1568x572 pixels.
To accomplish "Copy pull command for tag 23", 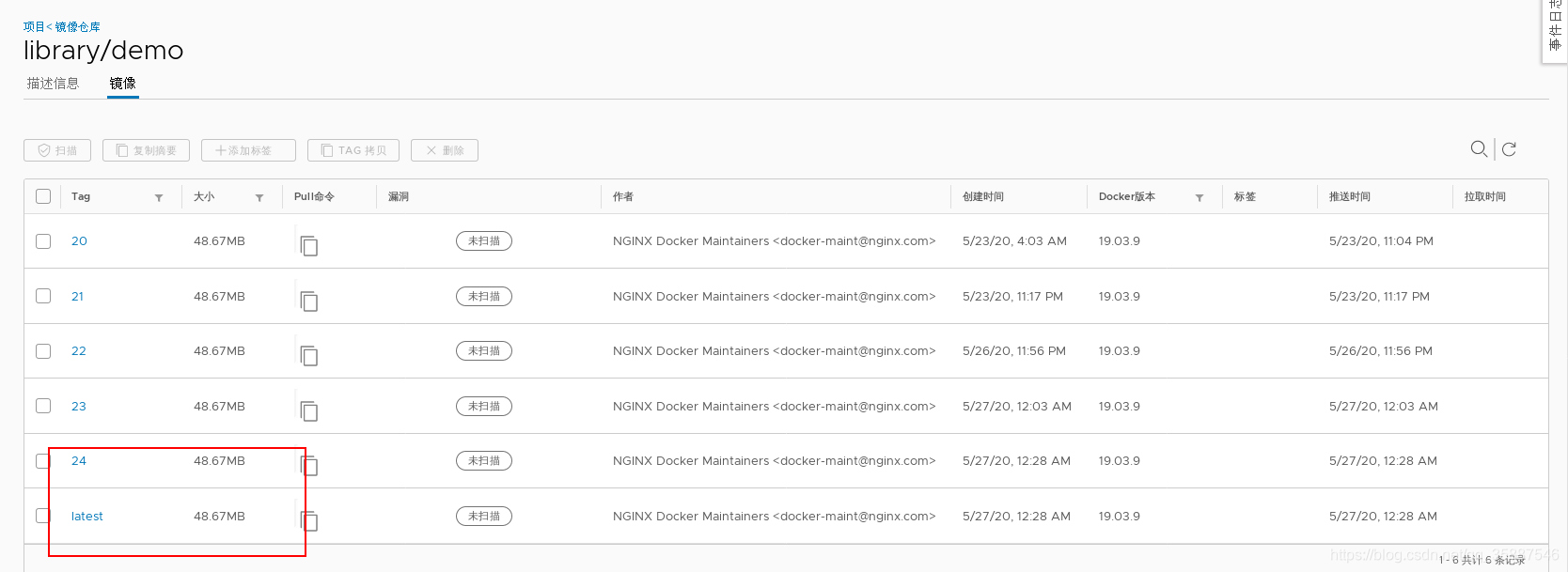I will coord(309,411).
